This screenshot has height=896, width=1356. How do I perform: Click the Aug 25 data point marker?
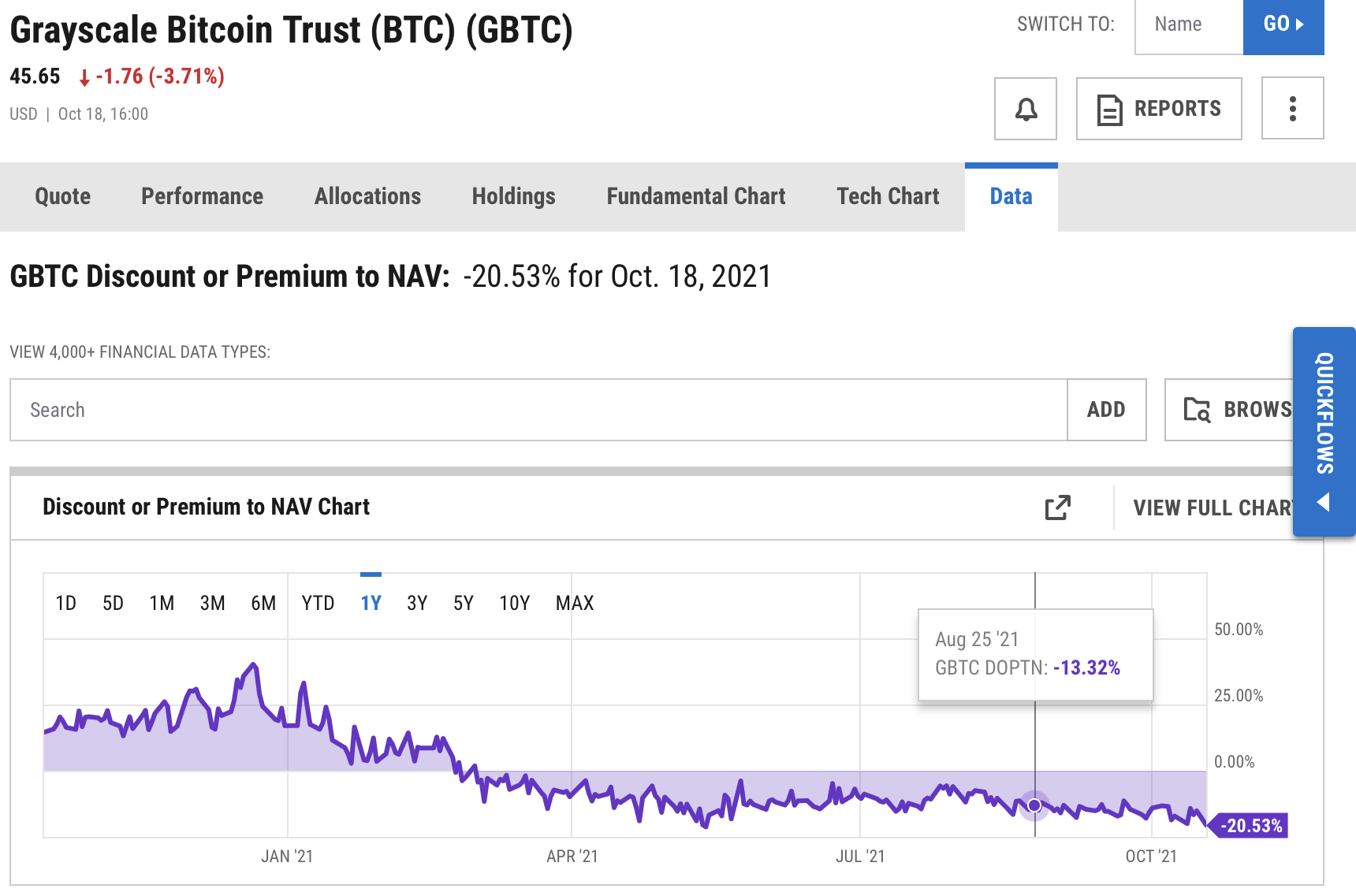pos(1034,805)
